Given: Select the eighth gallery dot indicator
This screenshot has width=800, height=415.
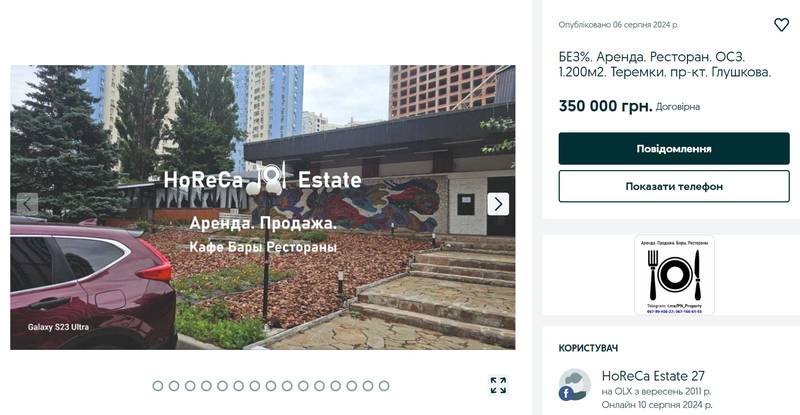Looking at the screenshot, I should pyautogui.click(x=271, y=386).
